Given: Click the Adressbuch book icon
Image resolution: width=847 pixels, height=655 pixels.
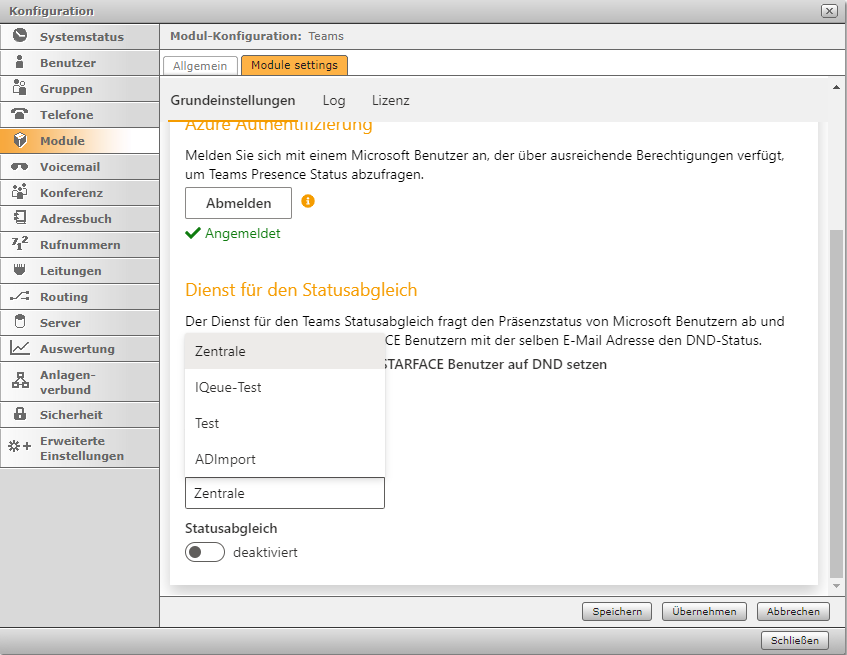Looking at the screenshot, I should coord(20,218).
